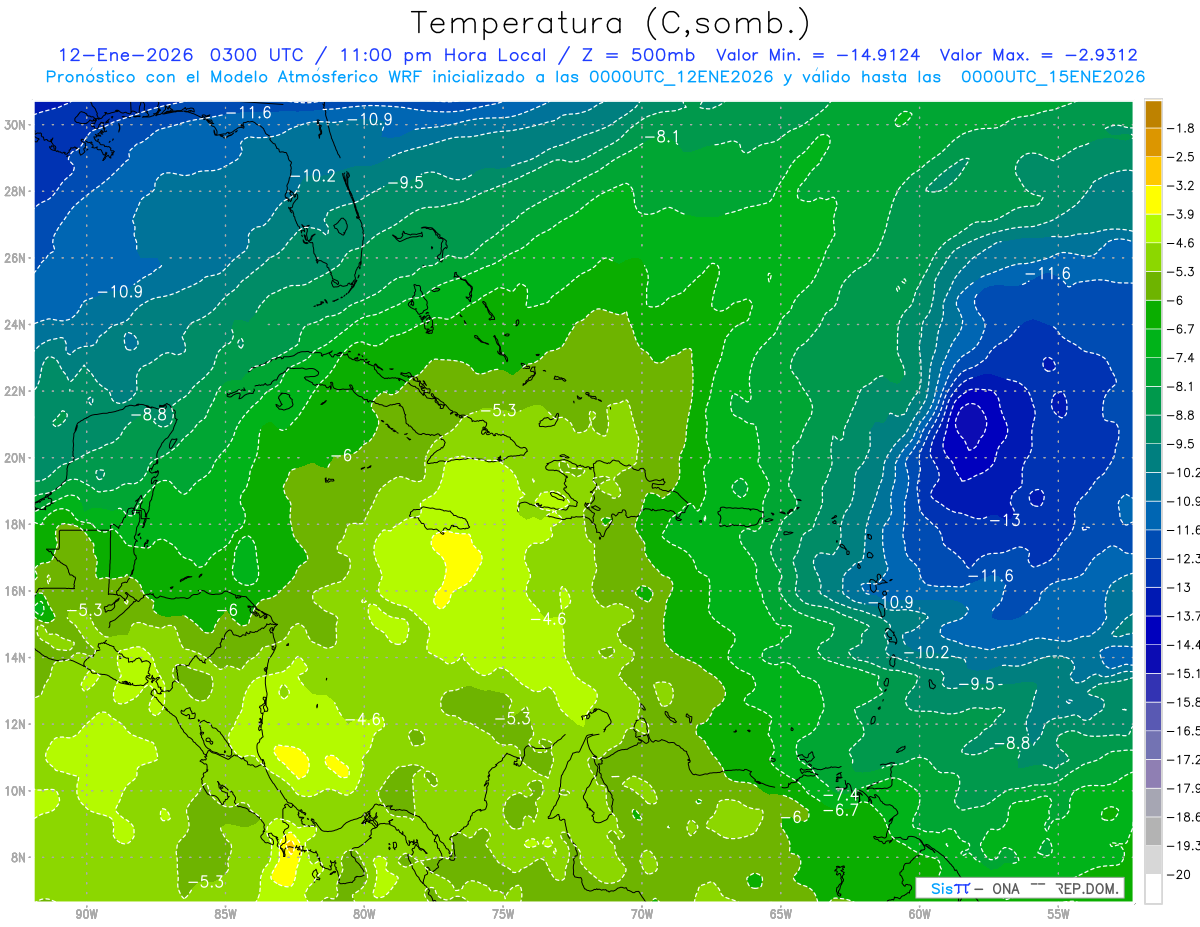Click the '20N' latitude axis label

[14, 458]
